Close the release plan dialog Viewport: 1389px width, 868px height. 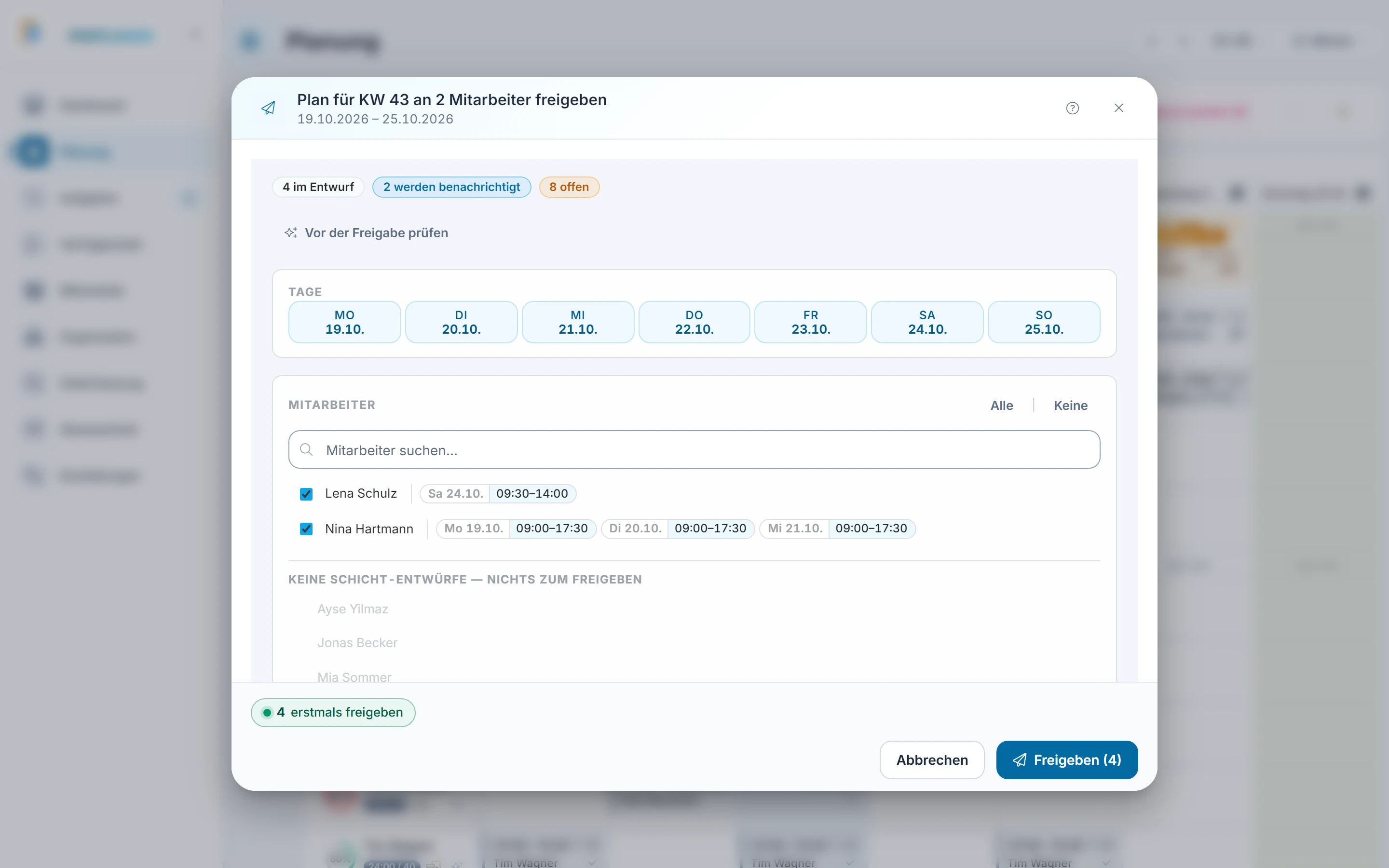pyautogui.click(x=1118, y=108)
